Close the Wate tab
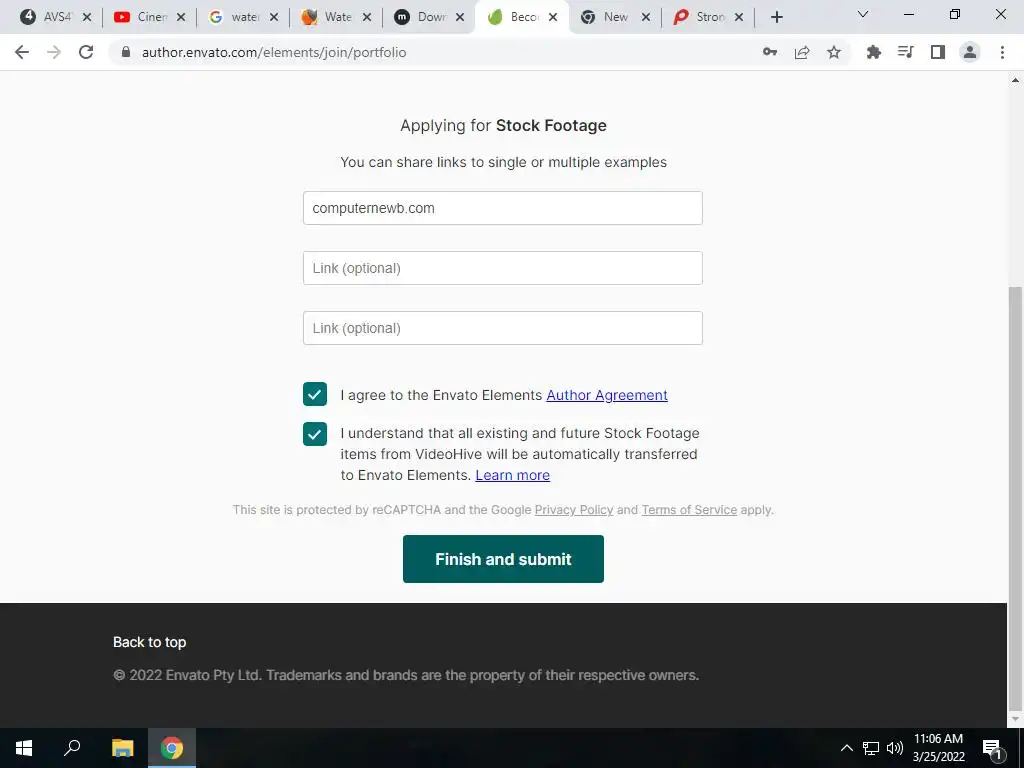 click(x=367, y=17)
